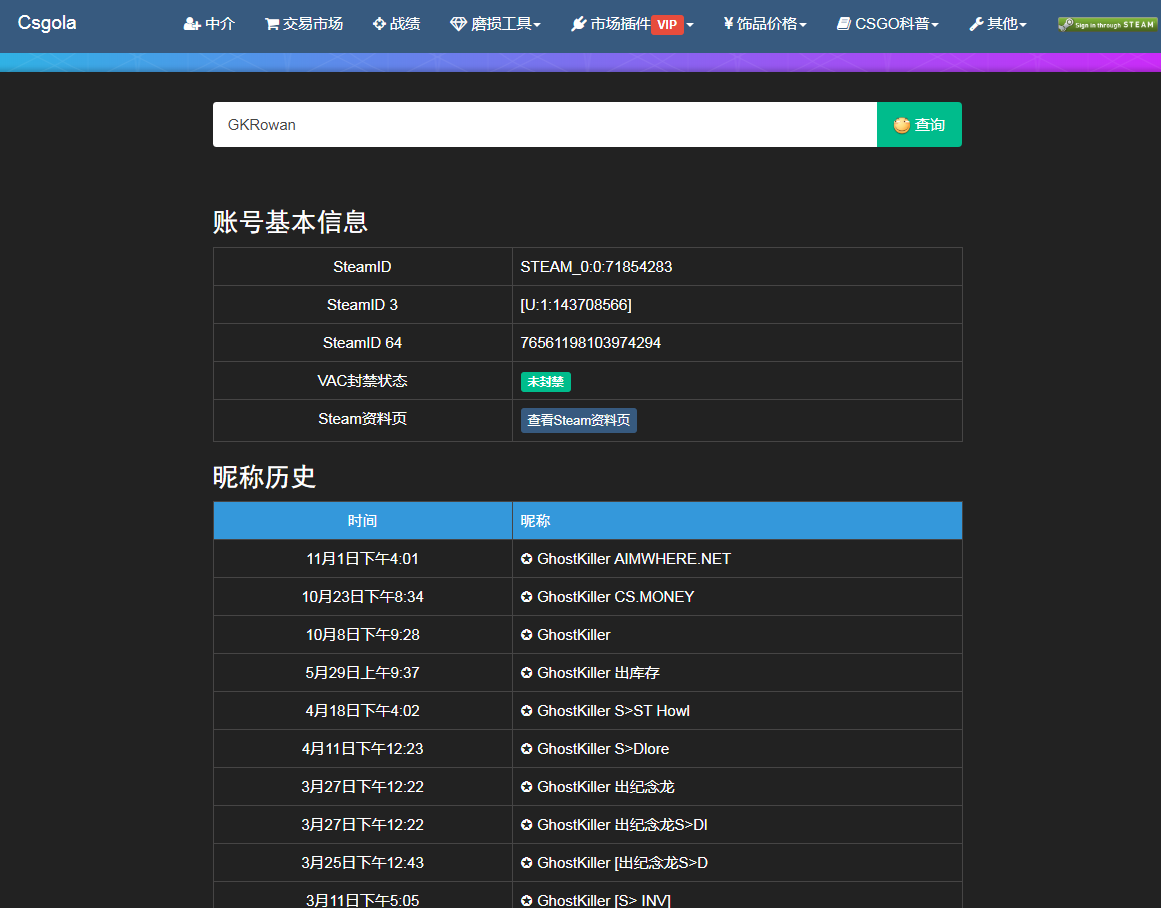Click the 10月23日下午8:34 timestamp
This screenshot has width=1161, height=908.
pyautogui.click(x=363, y=597)
